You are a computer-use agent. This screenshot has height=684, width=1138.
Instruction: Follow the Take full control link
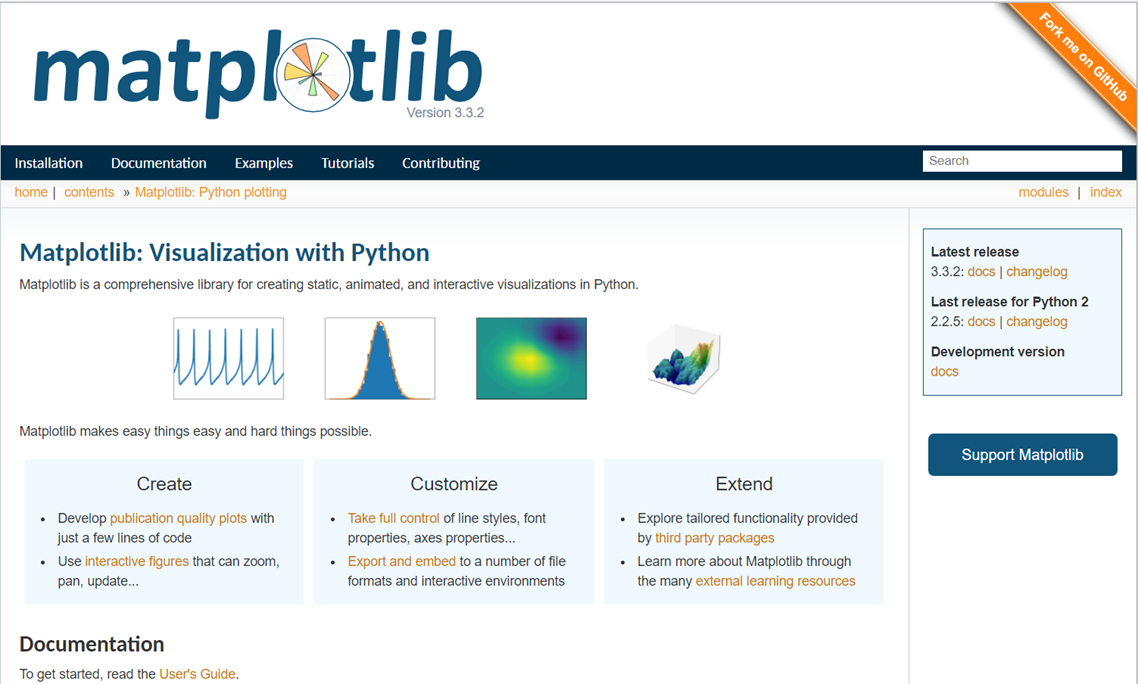point(393,518)
